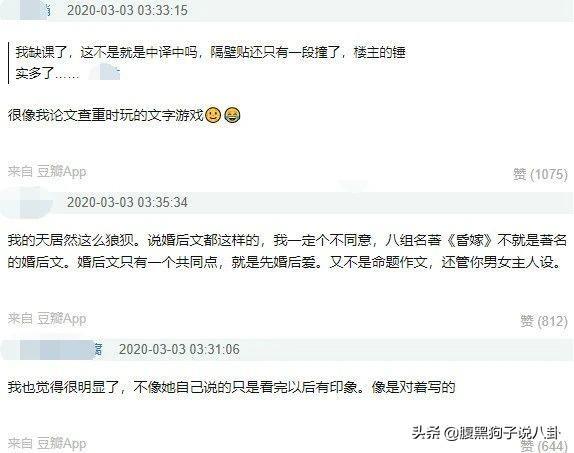This screenshot has height=453, width=574.
Task: Like the comment with 812 likes
Action: pos(544,321)
